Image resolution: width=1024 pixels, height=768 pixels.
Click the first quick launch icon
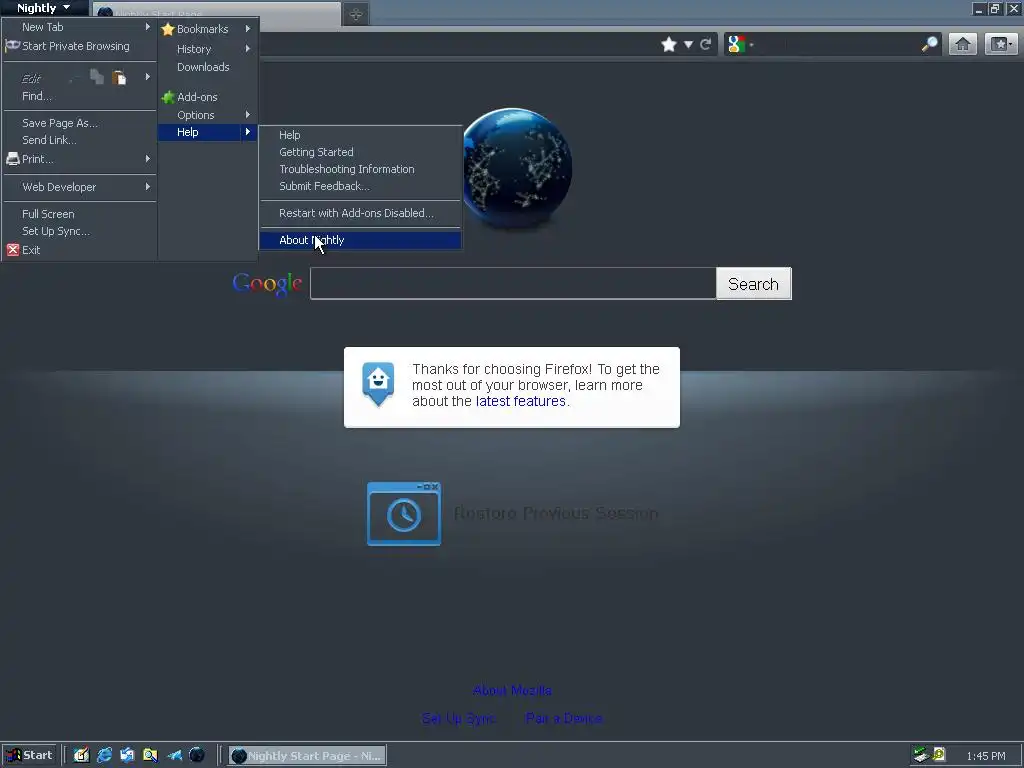click(x=81, y=756)
